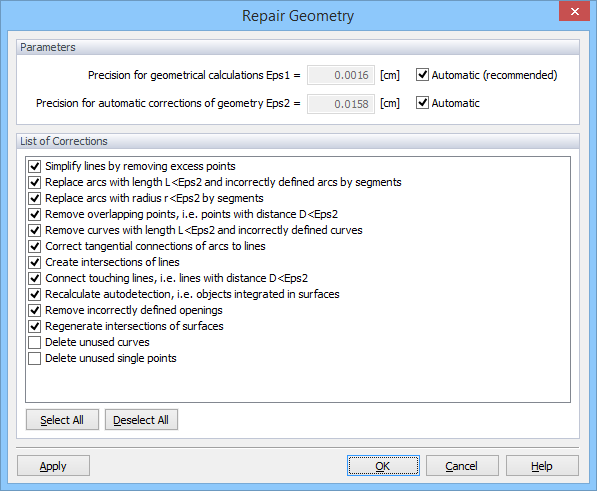This screenshot has width=597, height=491.
Task: Enable Delete unused curves
Action: pos(35,342)
